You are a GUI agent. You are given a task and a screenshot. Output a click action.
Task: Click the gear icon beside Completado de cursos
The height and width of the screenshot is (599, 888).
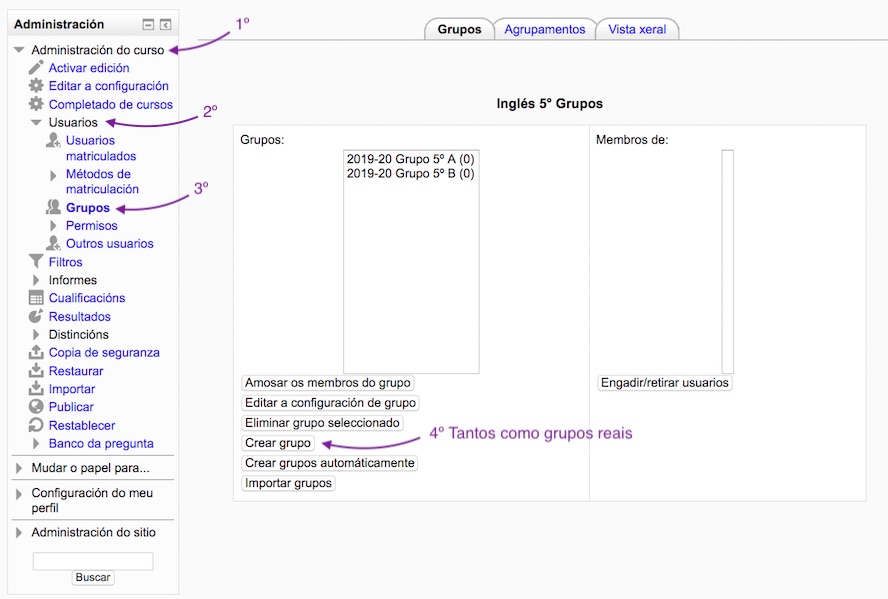click(x=37, y=104)
